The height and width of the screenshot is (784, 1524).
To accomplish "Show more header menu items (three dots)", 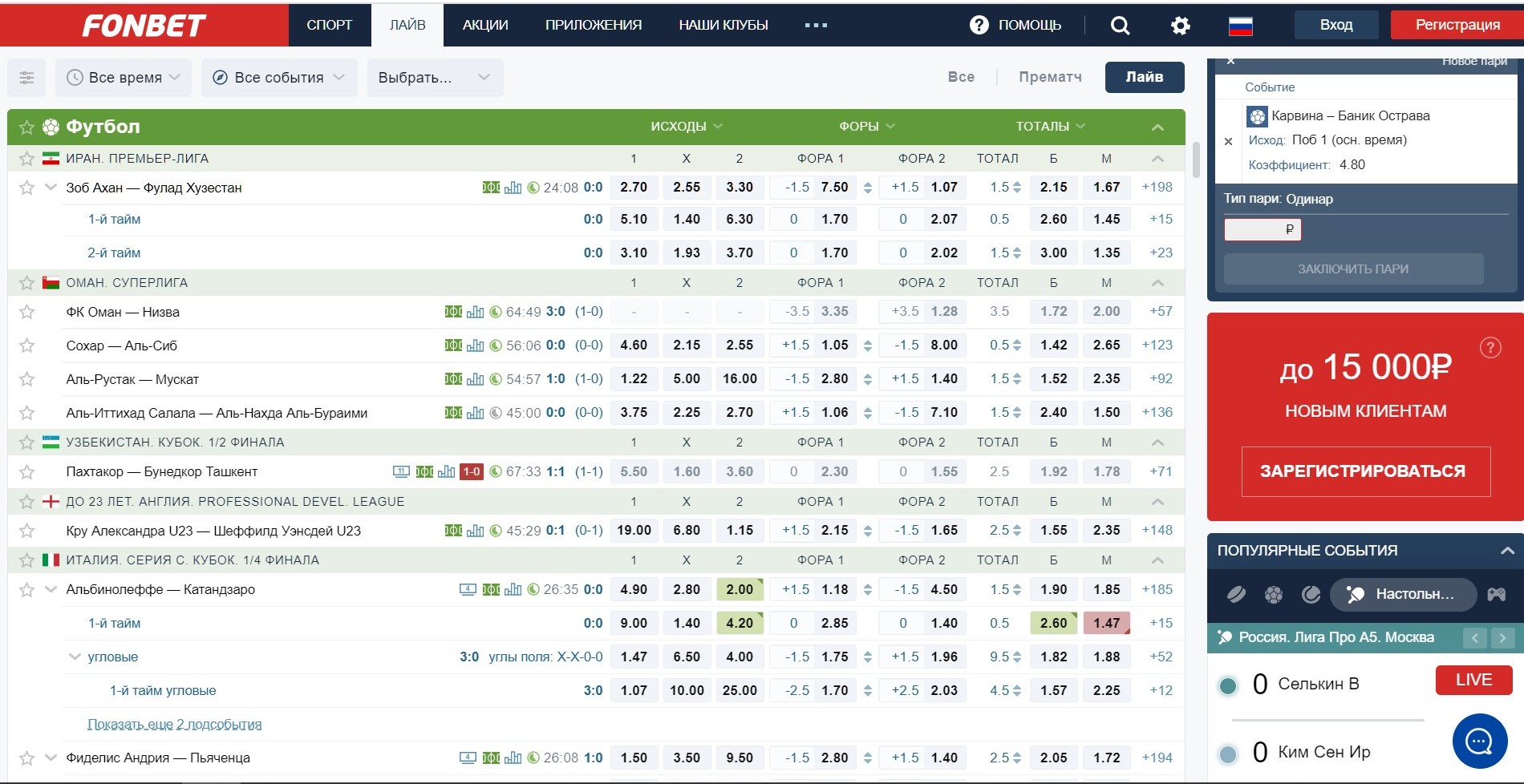I will 816,25.
